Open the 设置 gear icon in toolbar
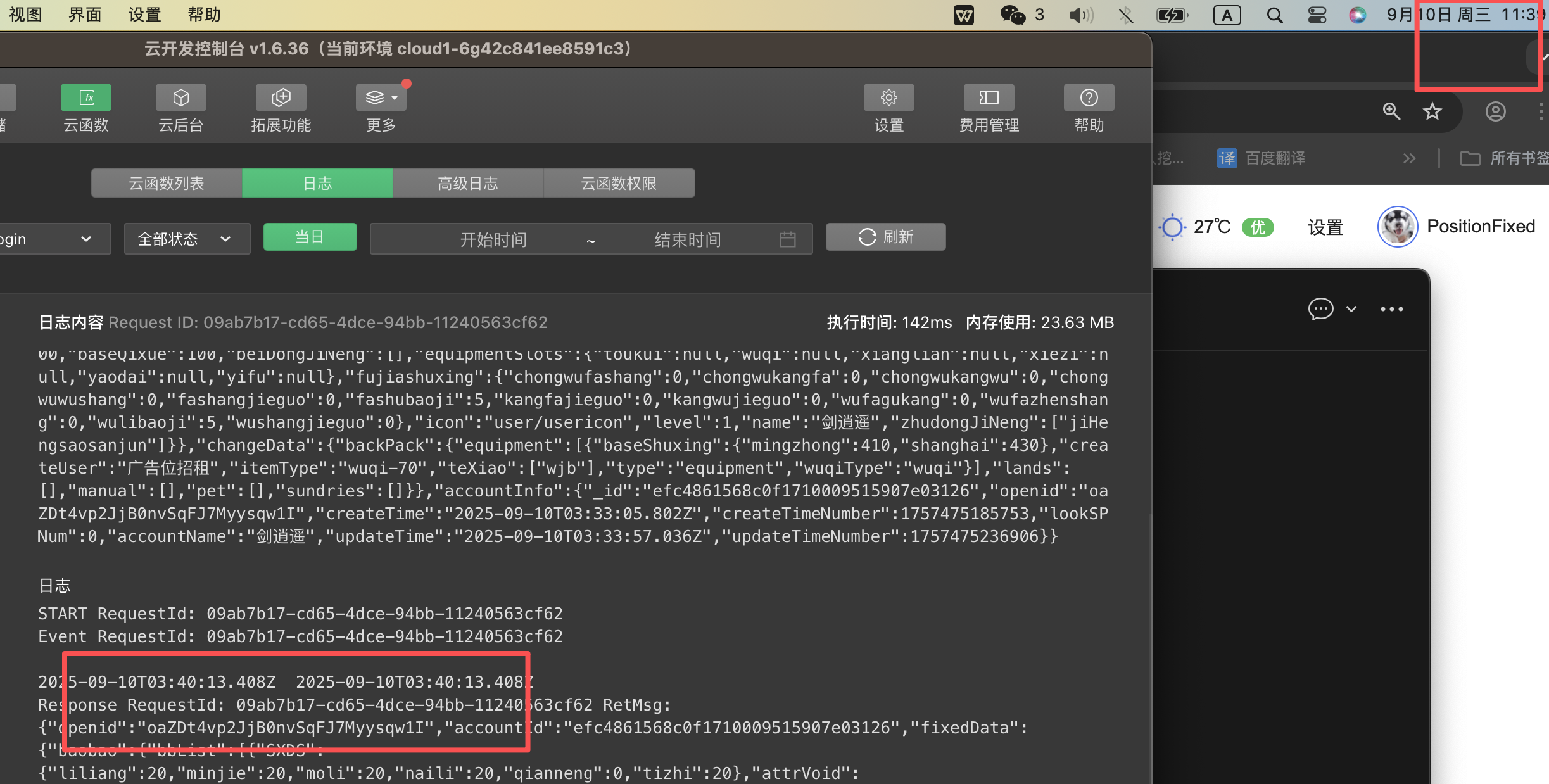 [x=888, y=98]
